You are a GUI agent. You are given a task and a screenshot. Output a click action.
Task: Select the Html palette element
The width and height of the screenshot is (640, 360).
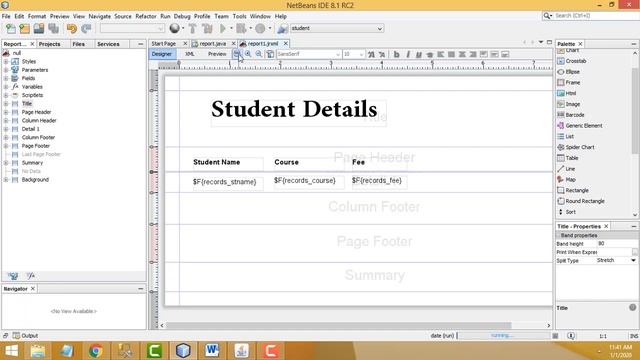click(571, 93)
